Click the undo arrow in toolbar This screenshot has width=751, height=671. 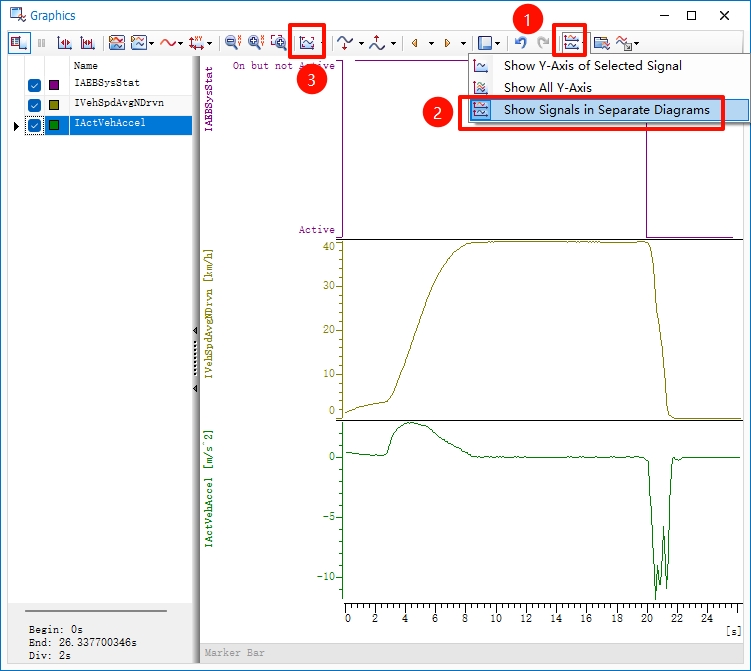click(520, 43)
